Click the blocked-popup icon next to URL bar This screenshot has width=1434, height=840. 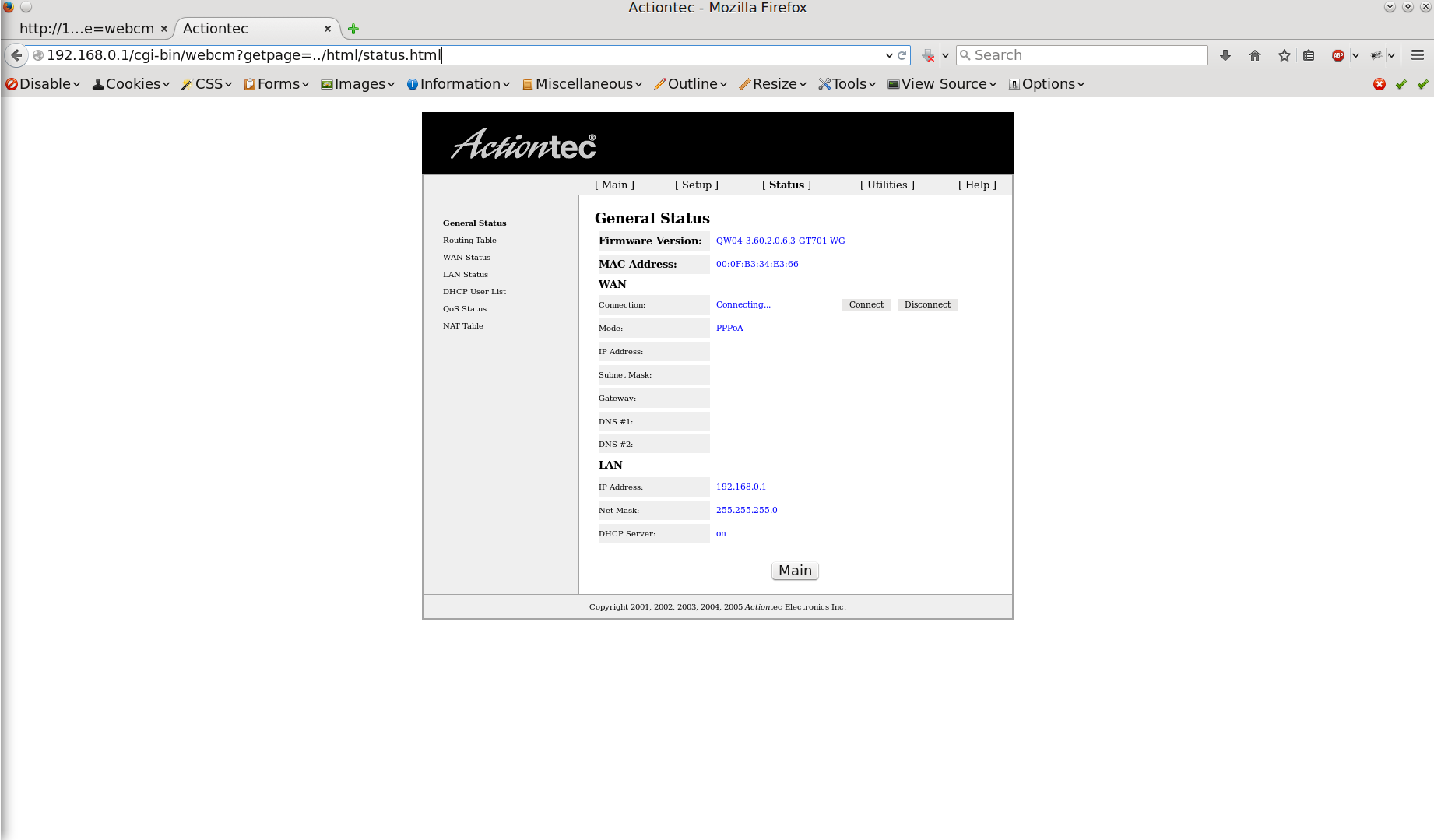(x=928, y=55)
